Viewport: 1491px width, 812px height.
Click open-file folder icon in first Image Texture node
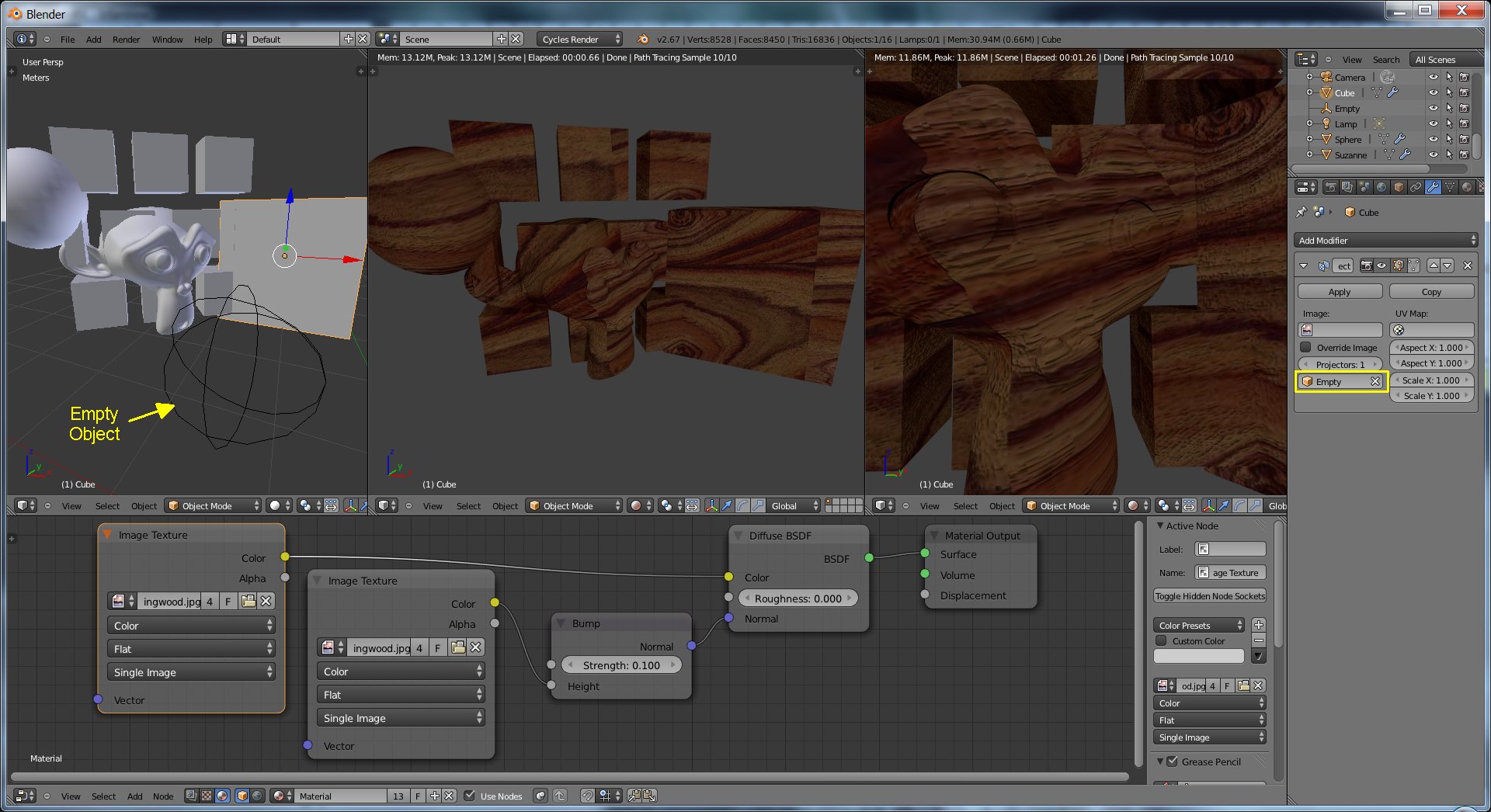point(248,602)
